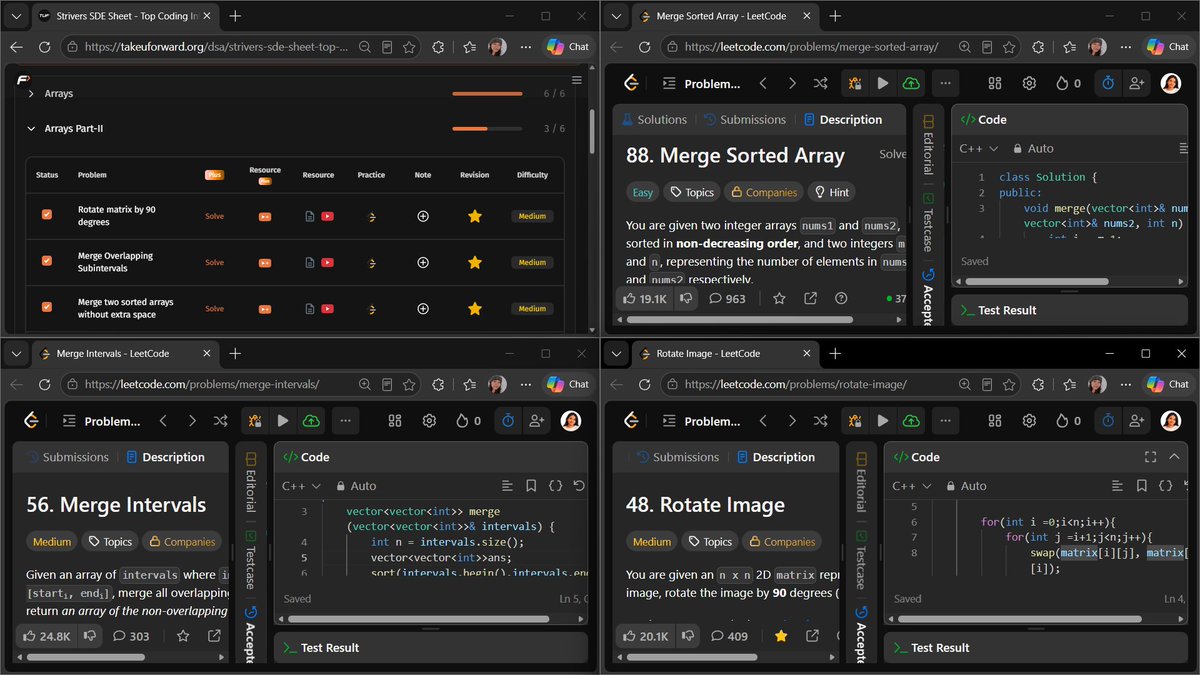Viewport: 1200px width, 675px height.
Task: Go to next problem in the Rotate Image window
Action: tap(792, 421)
